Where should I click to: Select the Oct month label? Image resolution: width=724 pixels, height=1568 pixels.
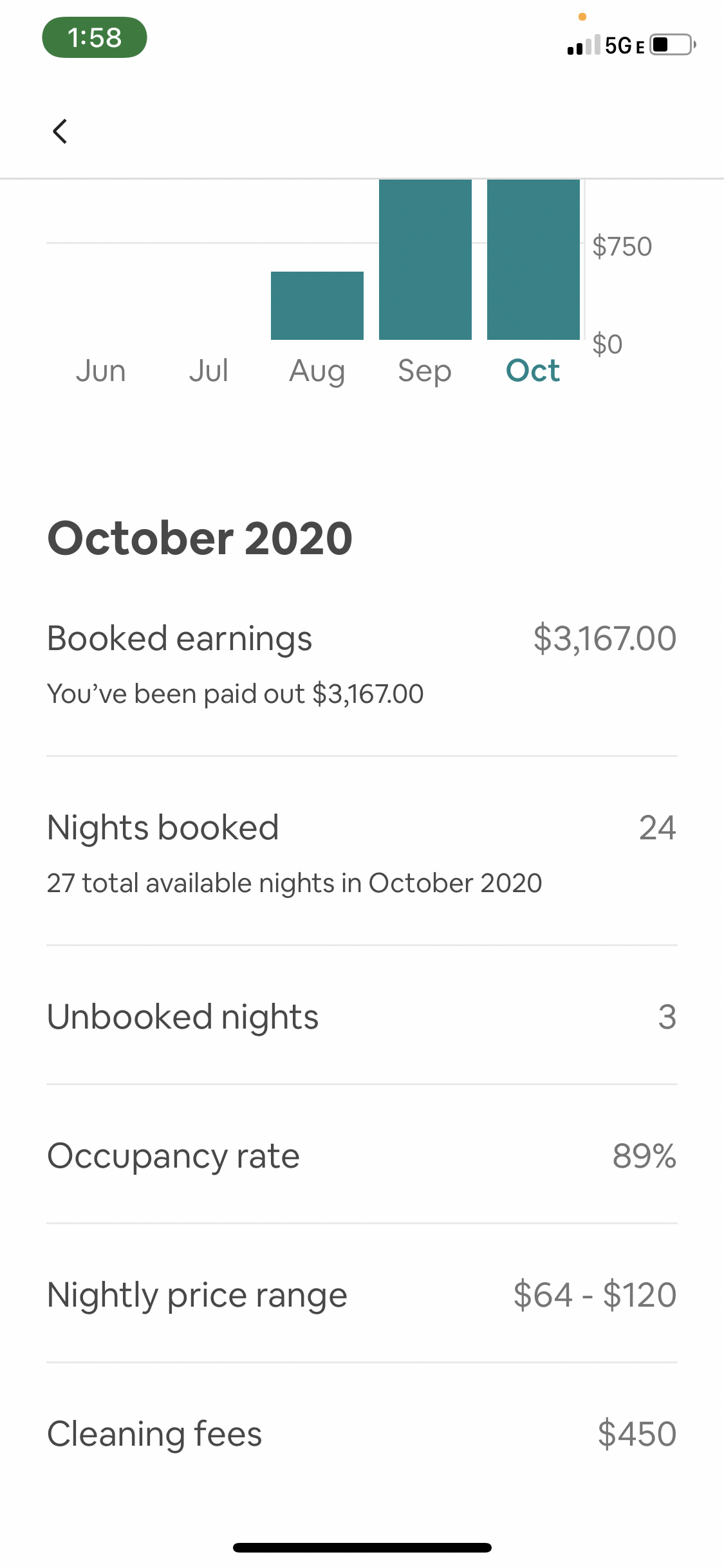tap(533, 371)
